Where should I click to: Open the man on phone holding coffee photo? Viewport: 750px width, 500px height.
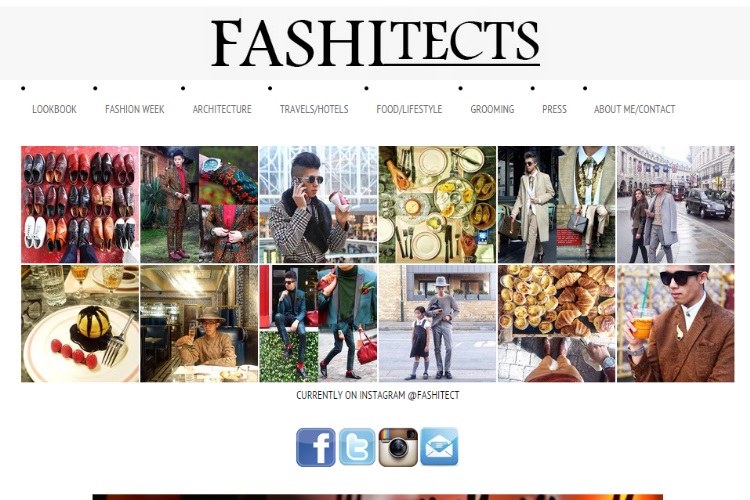tap(318, 204)
